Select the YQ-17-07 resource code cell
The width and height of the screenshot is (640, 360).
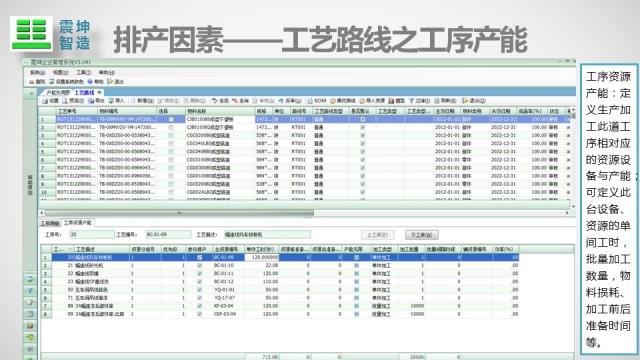(x=228, y=298)
